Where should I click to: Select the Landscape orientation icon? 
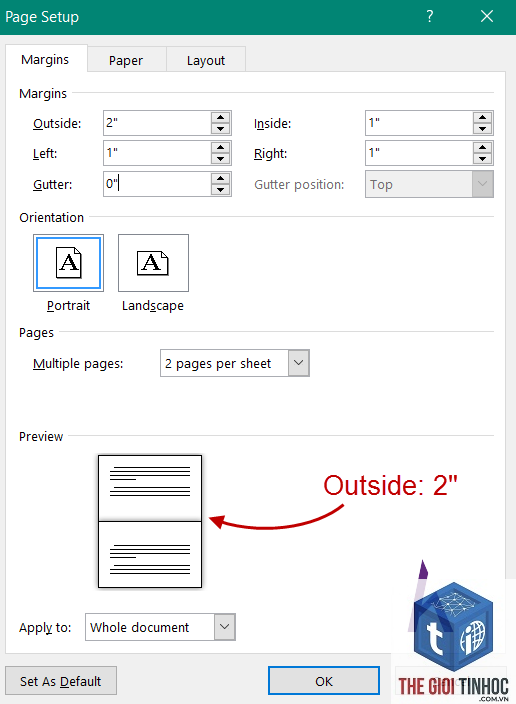click(x=153, y=263)
